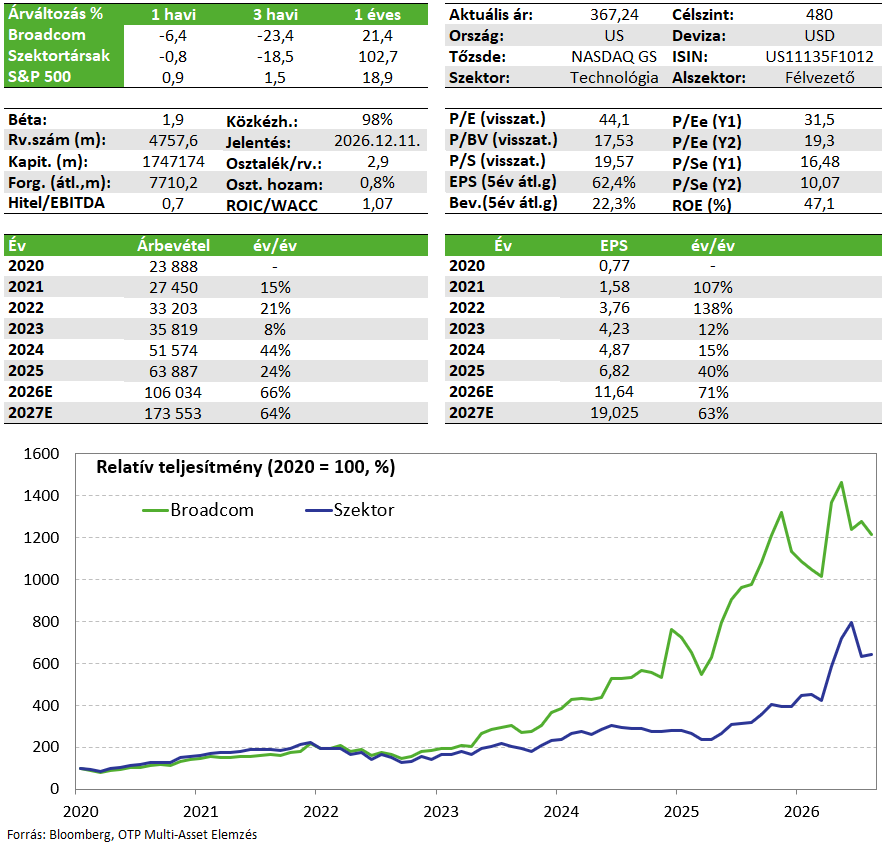
Task: Click the Forg. (átl.,m) value 7710,2
Action: click(173, 183)
